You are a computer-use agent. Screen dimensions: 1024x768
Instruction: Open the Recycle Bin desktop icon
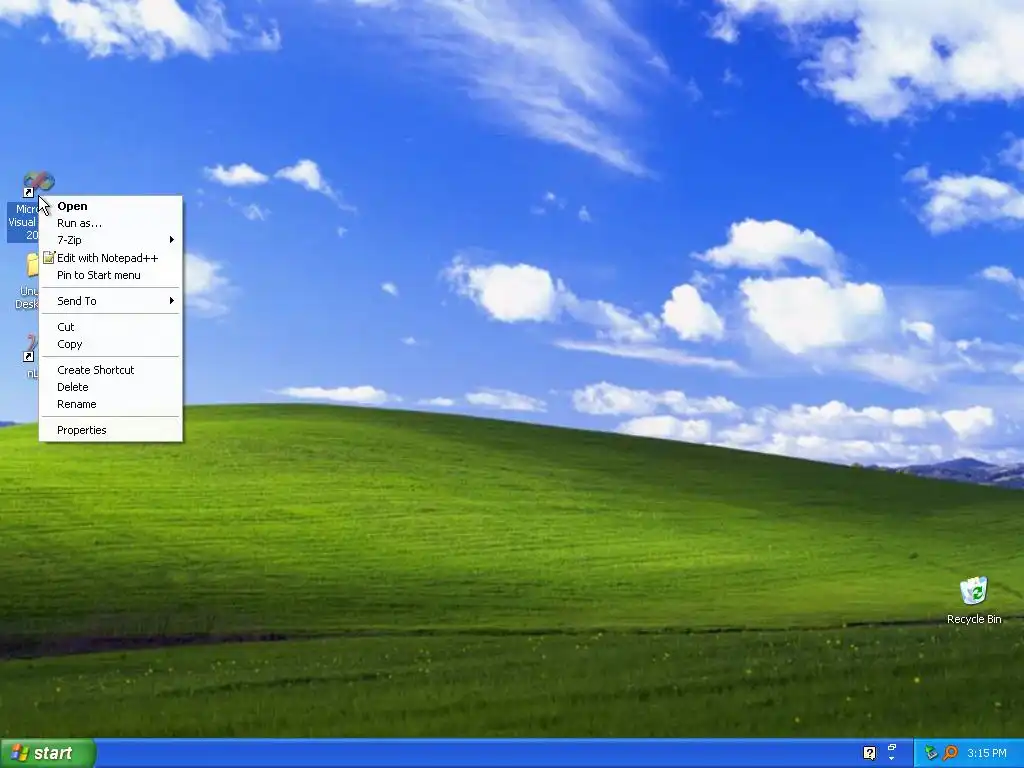(974, 591)
